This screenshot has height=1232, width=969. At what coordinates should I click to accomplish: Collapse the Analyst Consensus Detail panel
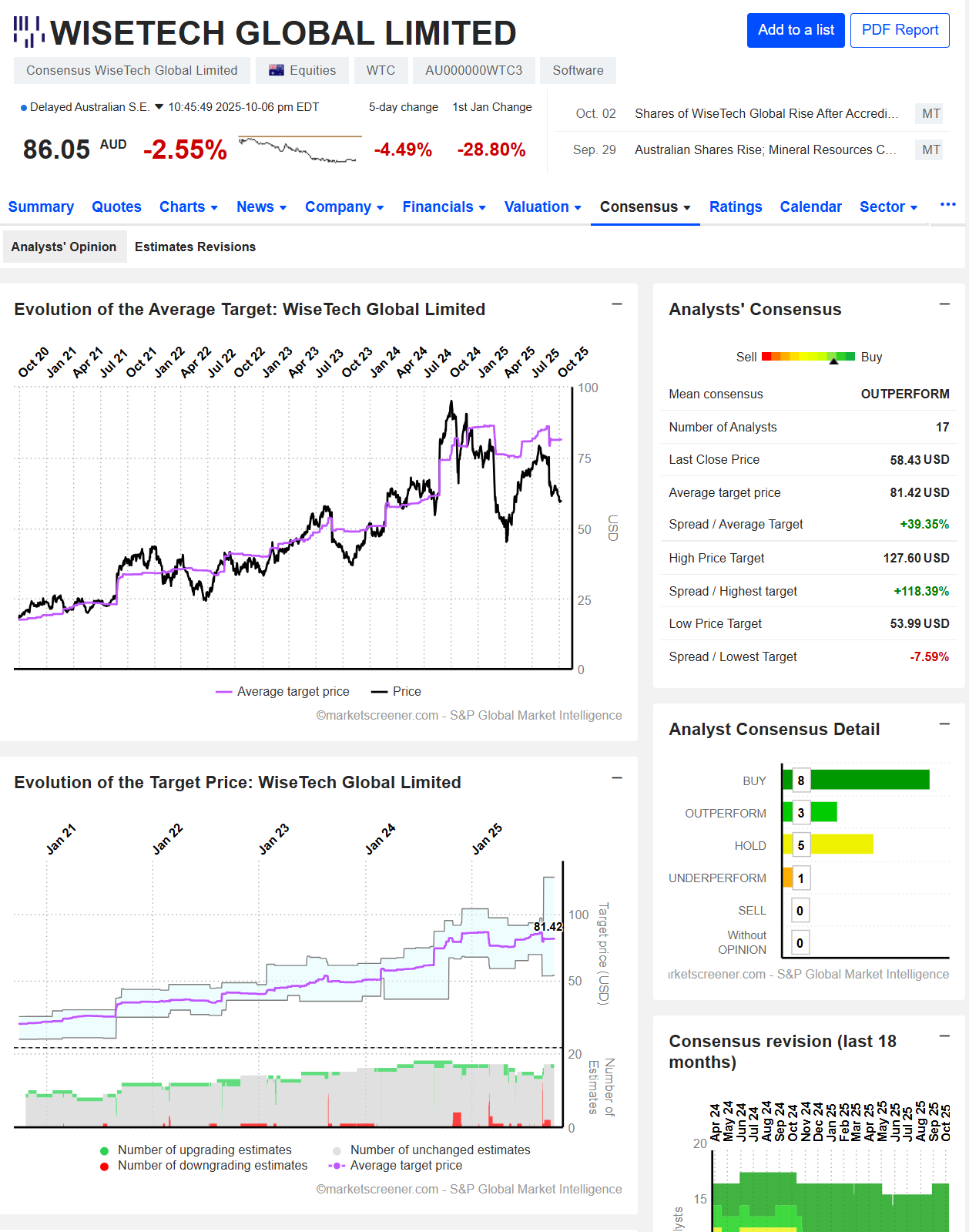point(944,724)
